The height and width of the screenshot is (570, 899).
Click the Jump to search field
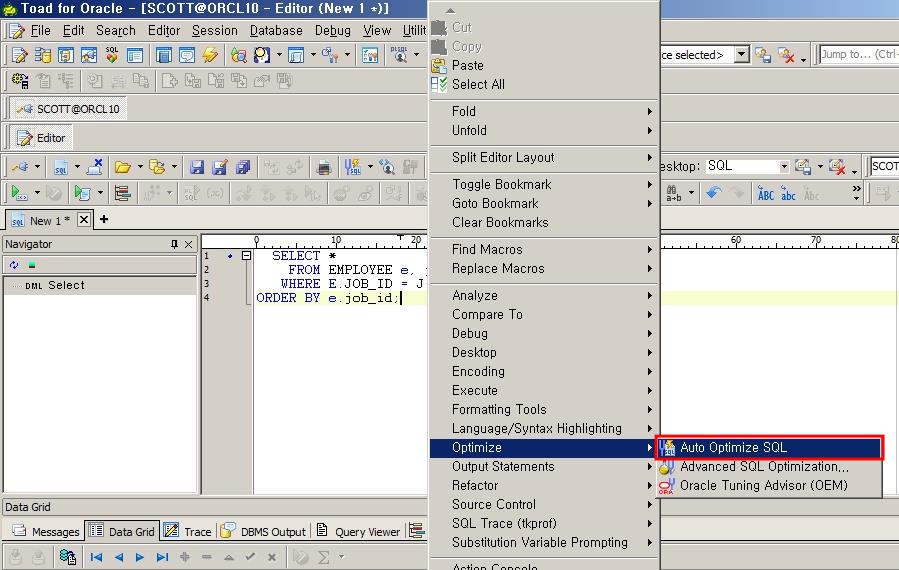(x=858, y=55)
